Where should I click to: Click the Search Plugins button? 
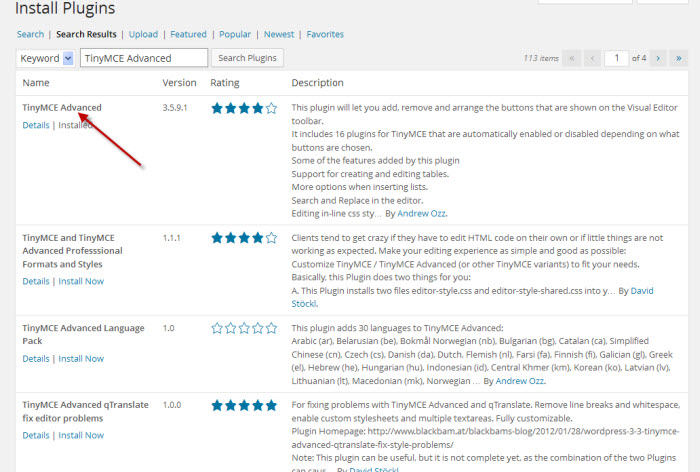click(247, 58)
